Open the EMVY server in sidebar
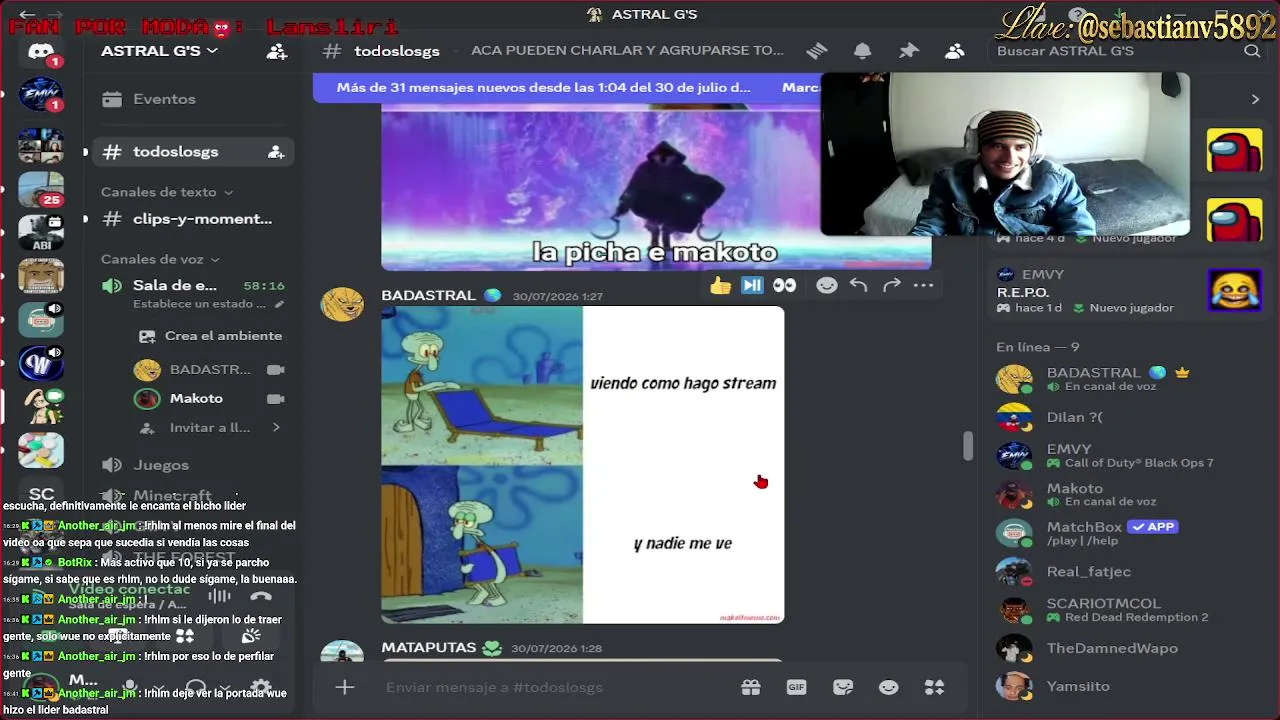 pyautogui.click(x=41, y=95)
